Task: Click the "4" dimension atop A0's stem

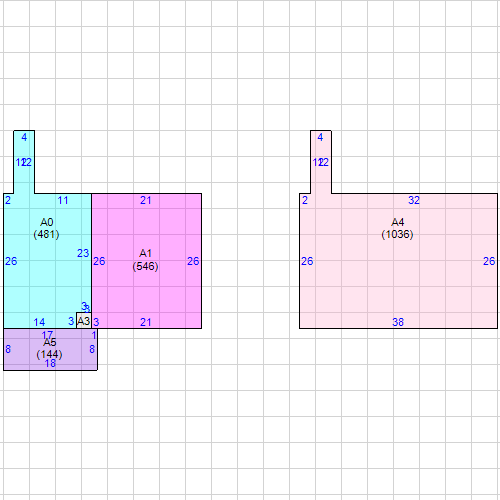Action: (24, 137)
